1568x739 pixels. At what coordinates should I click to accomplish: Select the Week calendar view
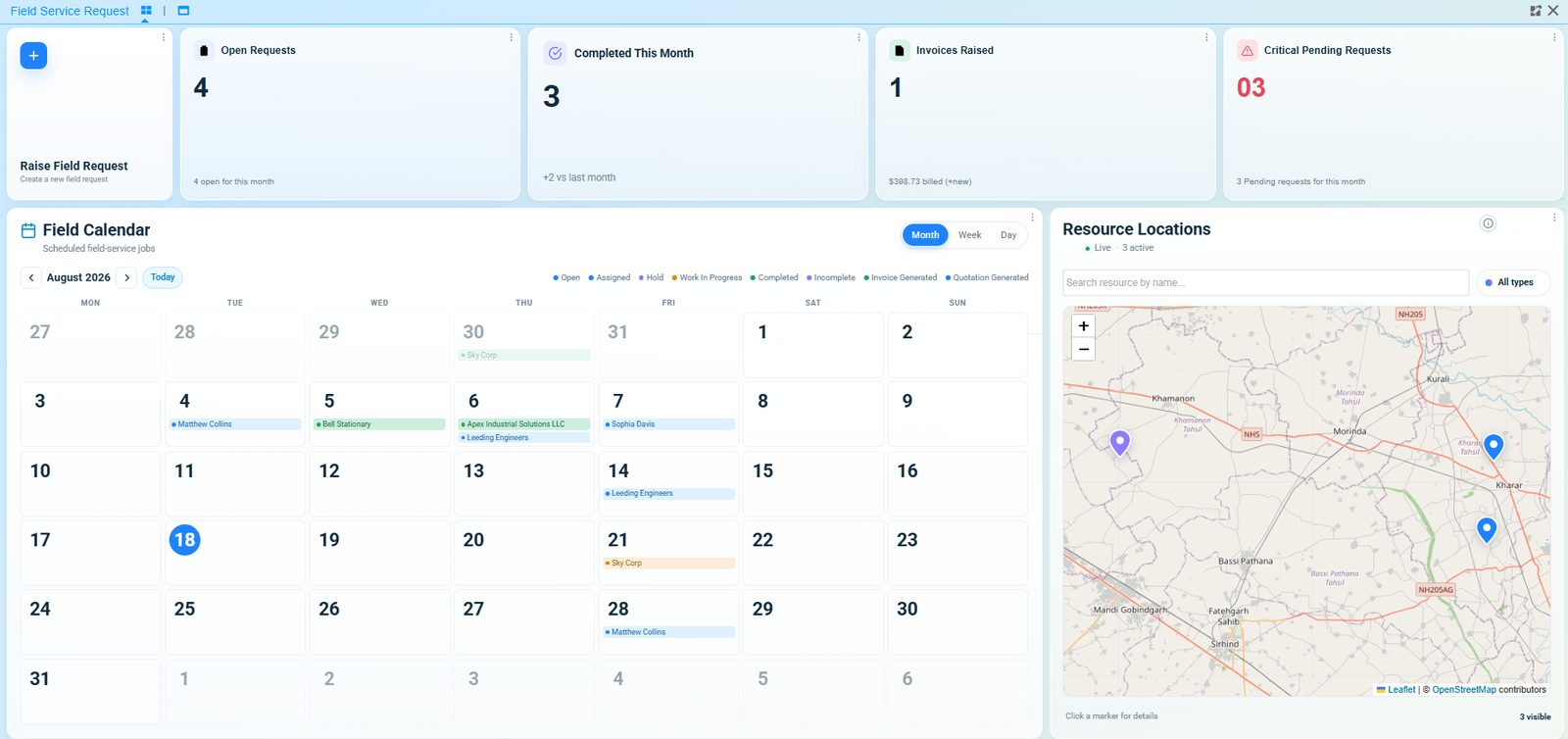(969, 235)
